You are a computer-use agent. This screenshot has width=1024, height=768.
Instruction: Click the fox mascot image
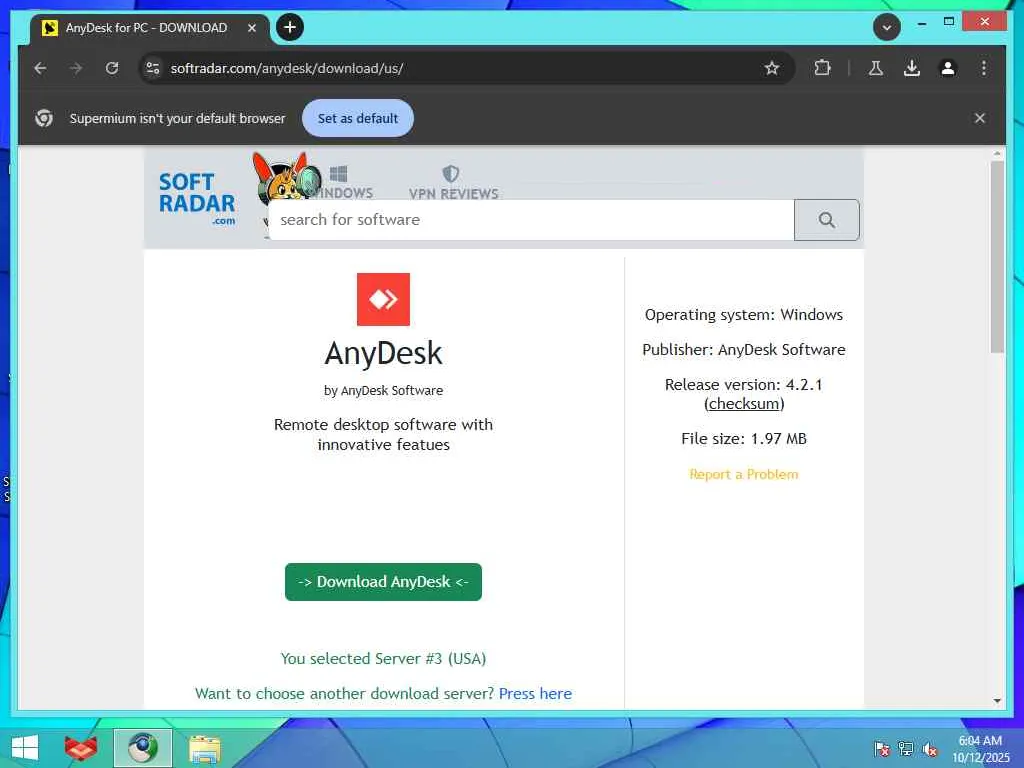(286, 176)
